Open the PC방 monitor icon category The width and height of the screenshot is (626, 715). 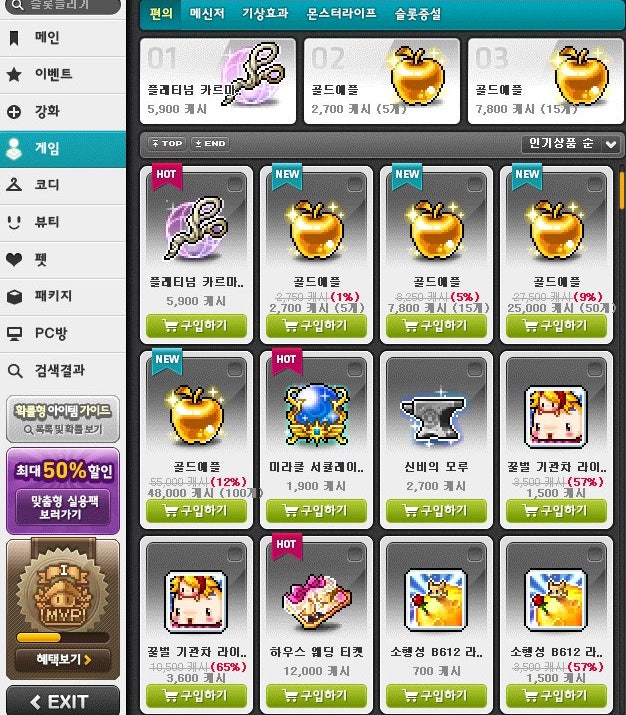(14, 334)
